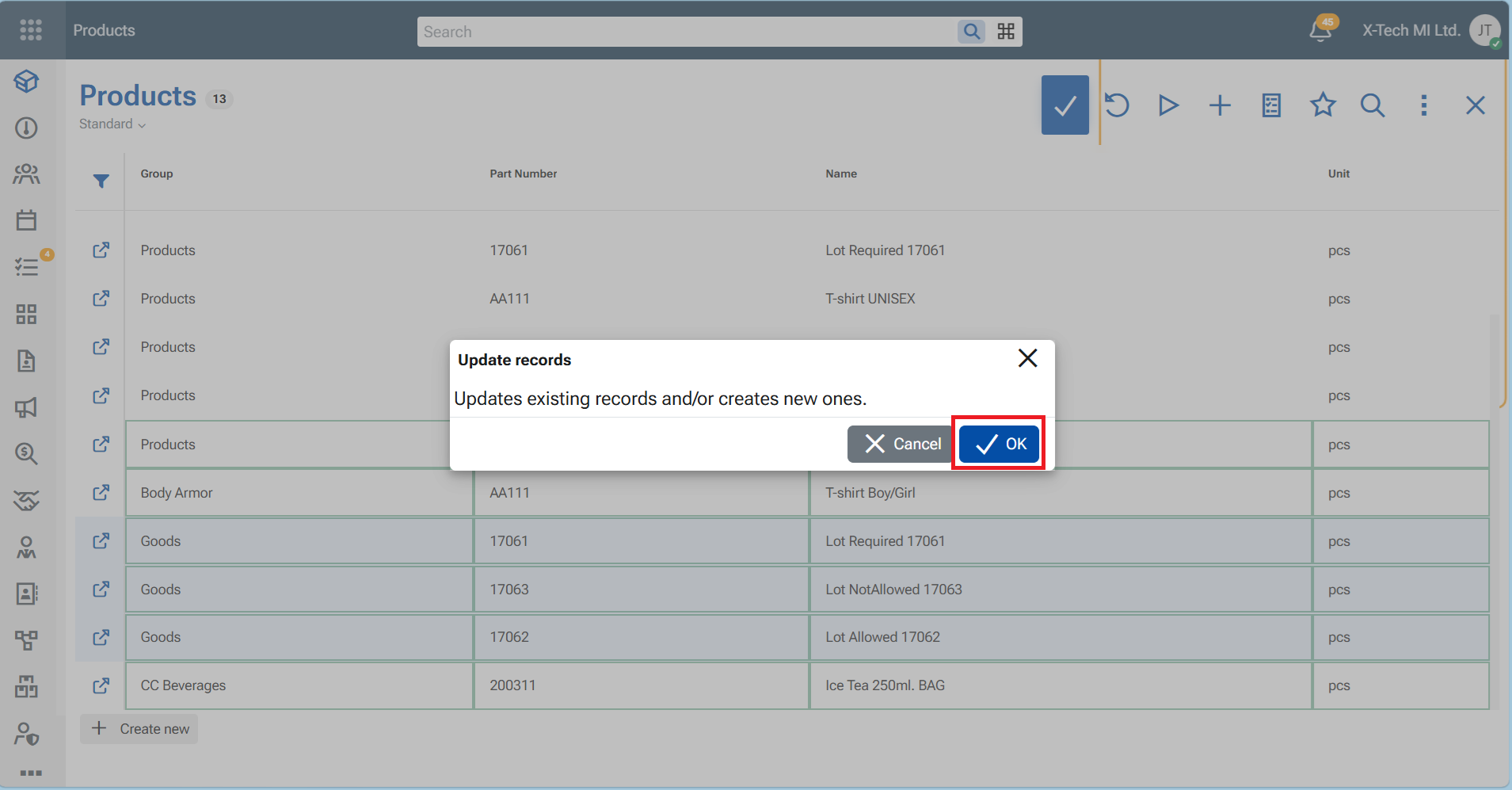Open the three-dot more options menu
Image resolution: width=1512 pixels, height=790 pixels.
click(1423, 105)
